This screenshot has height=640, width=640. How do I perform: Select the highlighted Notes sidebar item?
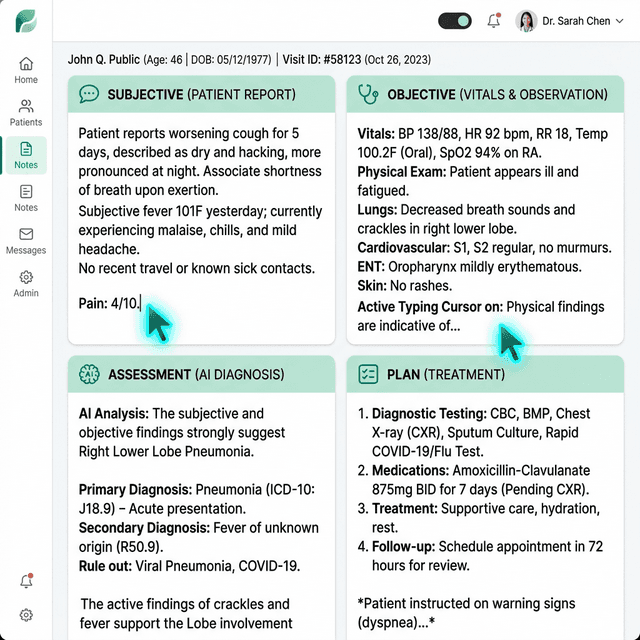coord(26,155)
